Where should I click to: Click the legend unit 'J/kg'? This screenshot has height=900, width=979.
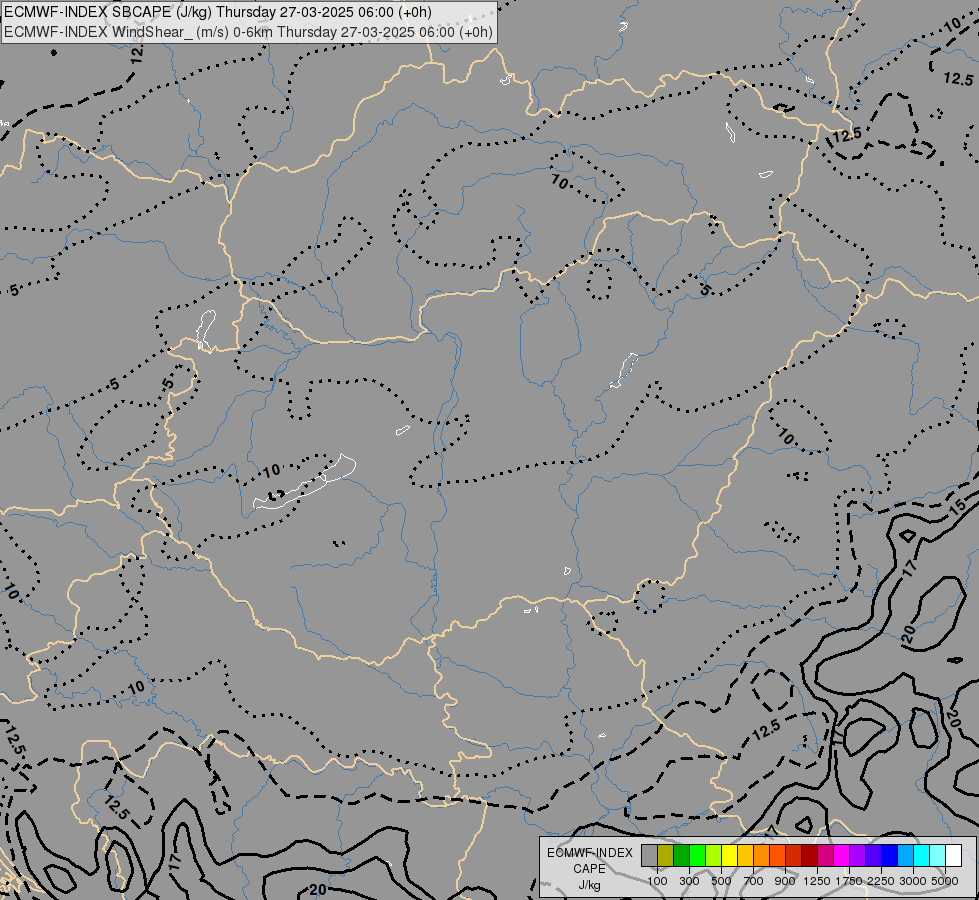point(589,885)
